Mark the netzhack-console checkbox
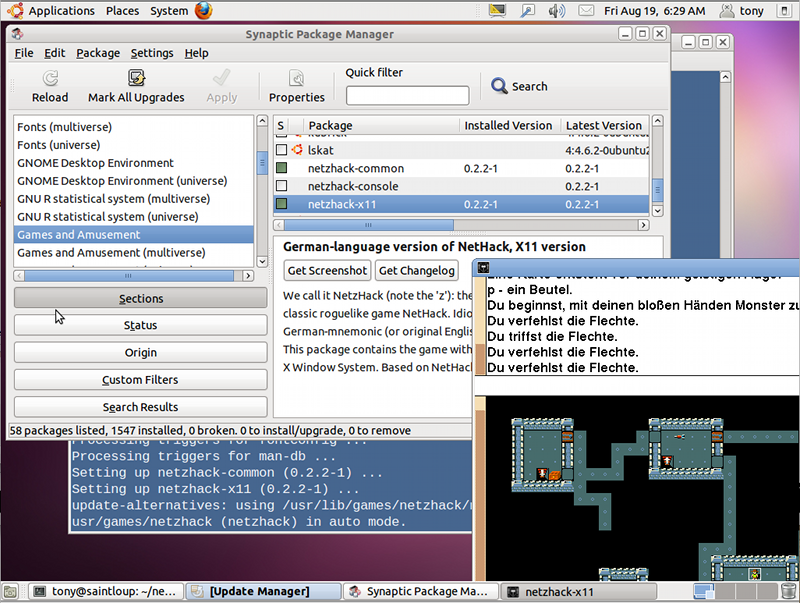800x603 pixels. (x=281, y=186)
